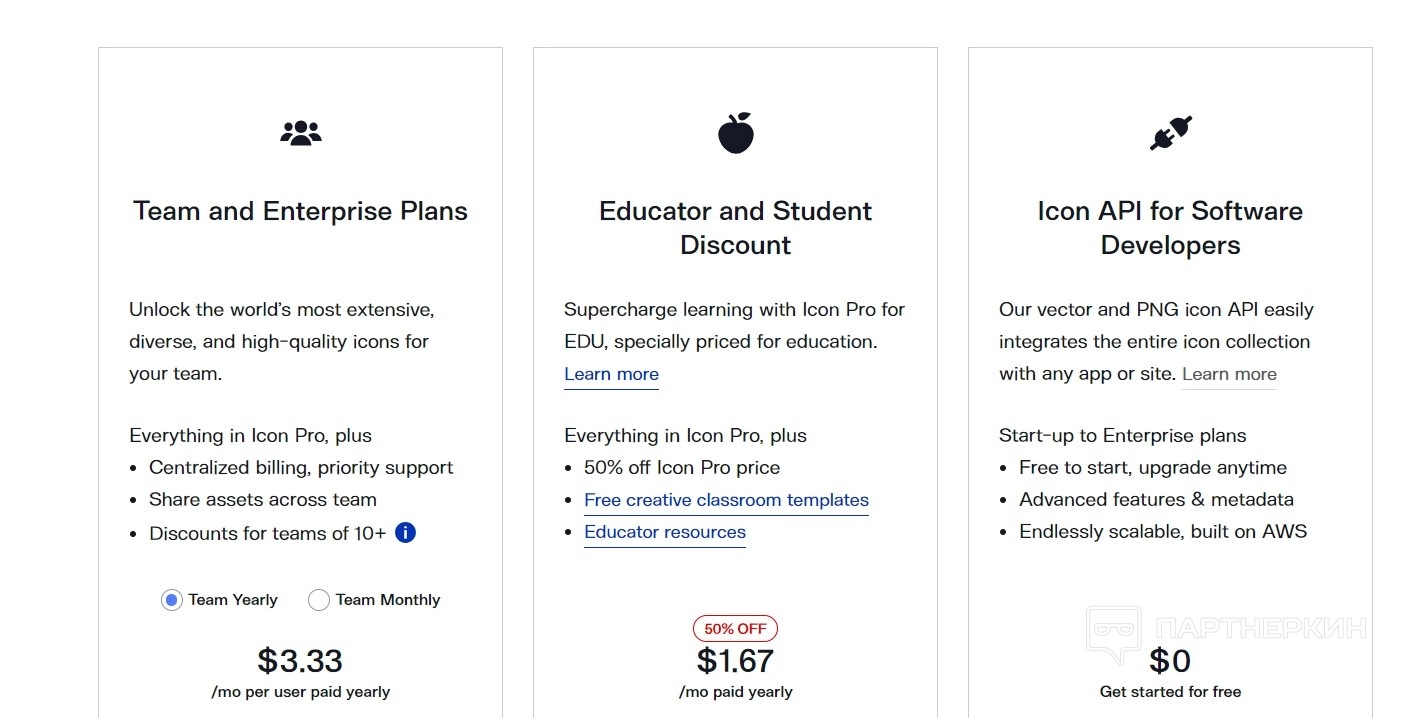The width and height of the screenshot is (1418, 718).
Task: Click the apple education icon
Action: pos(735,133)
